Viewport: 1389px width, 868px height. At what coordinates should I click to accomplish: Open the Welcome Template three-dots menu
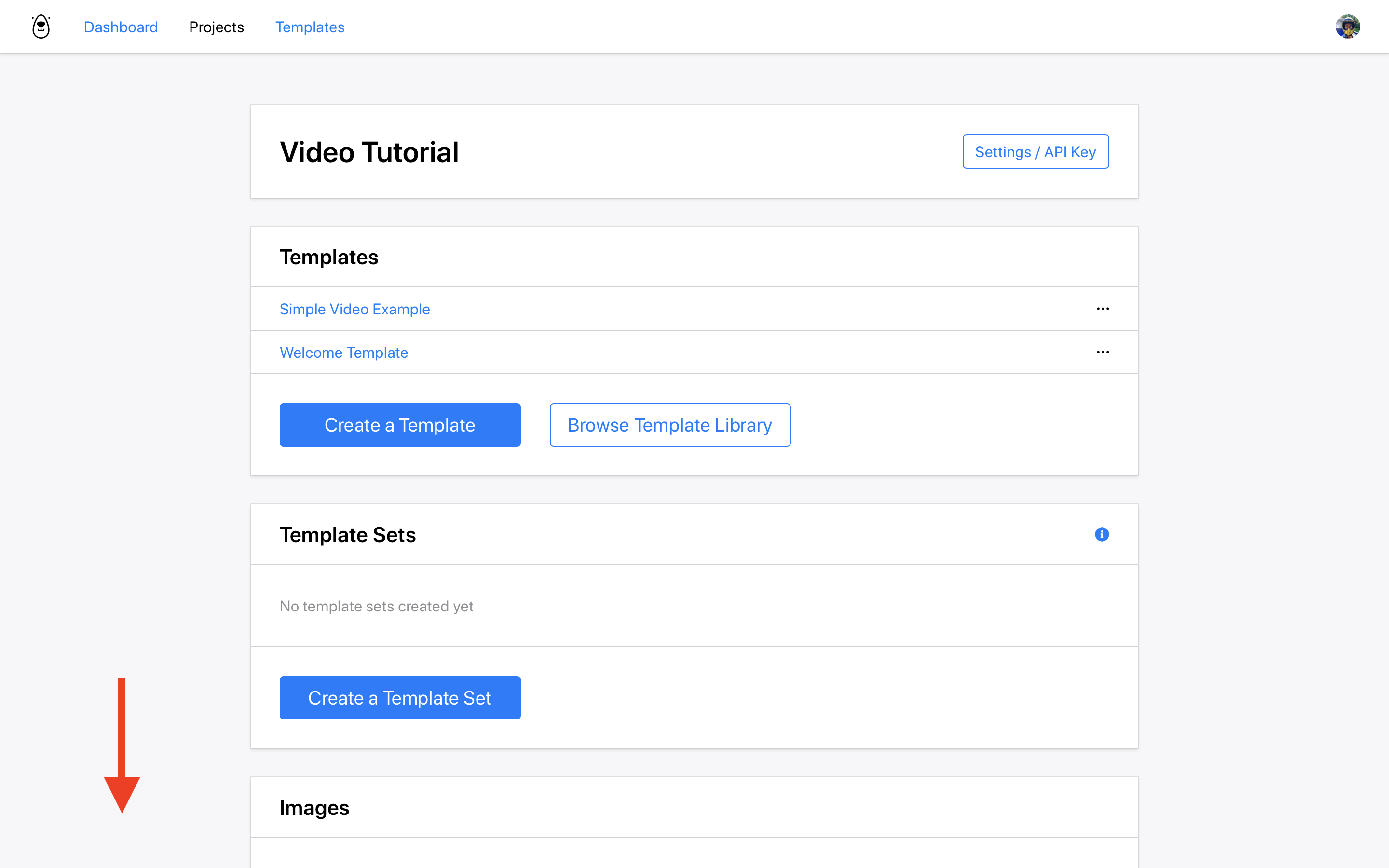coord(1103,352)
